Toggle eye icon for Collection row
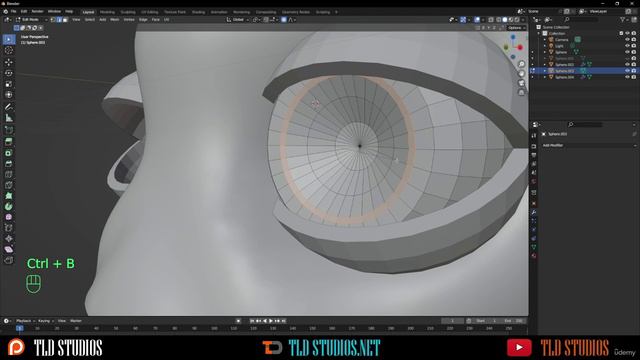 coord(627,33)
